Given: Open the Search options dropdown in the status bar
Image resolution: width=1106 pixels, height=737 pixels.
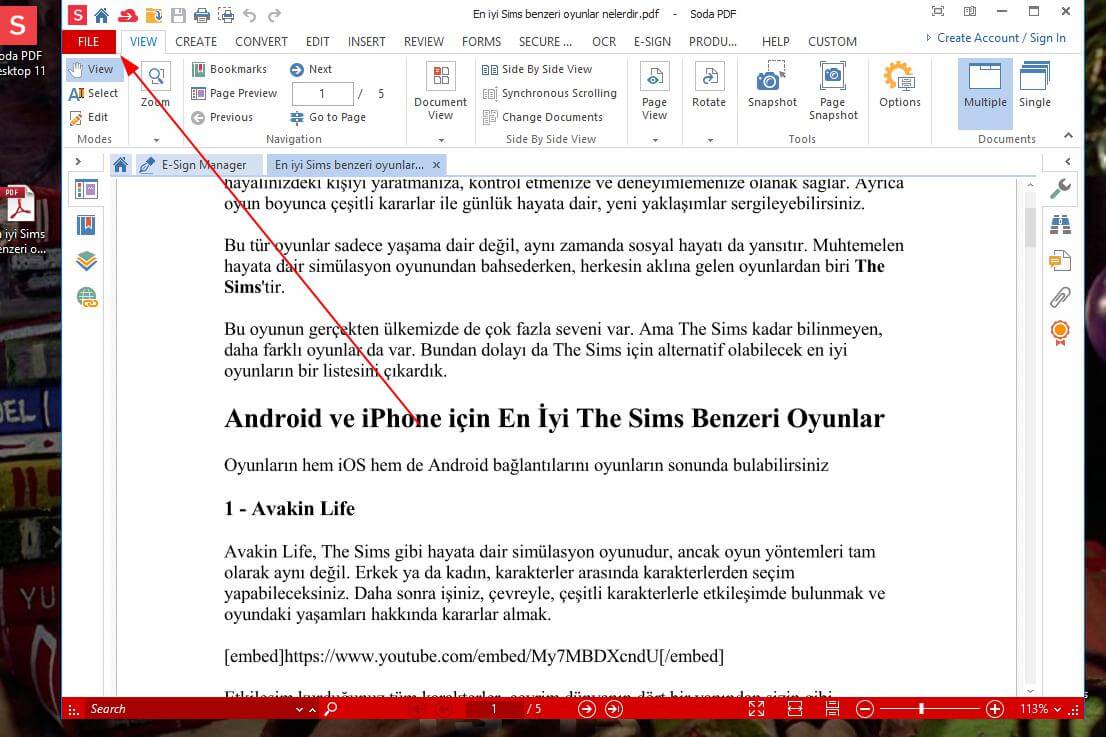Looking at the screenshot, I should 300,709.
